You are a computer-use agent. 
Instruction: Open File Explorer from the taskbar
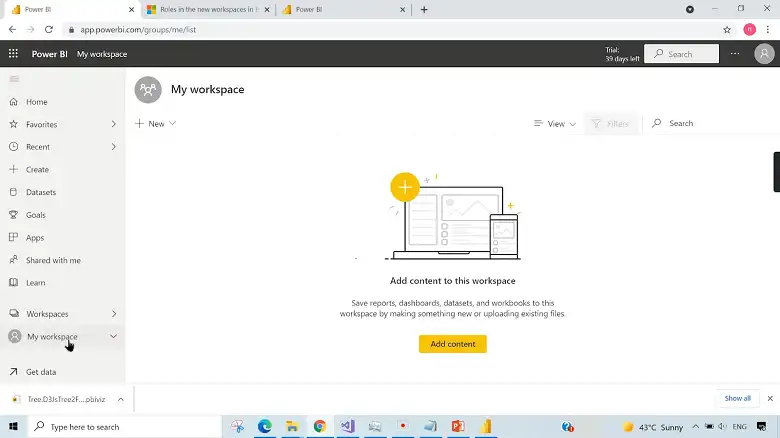[x=292, y=427]
